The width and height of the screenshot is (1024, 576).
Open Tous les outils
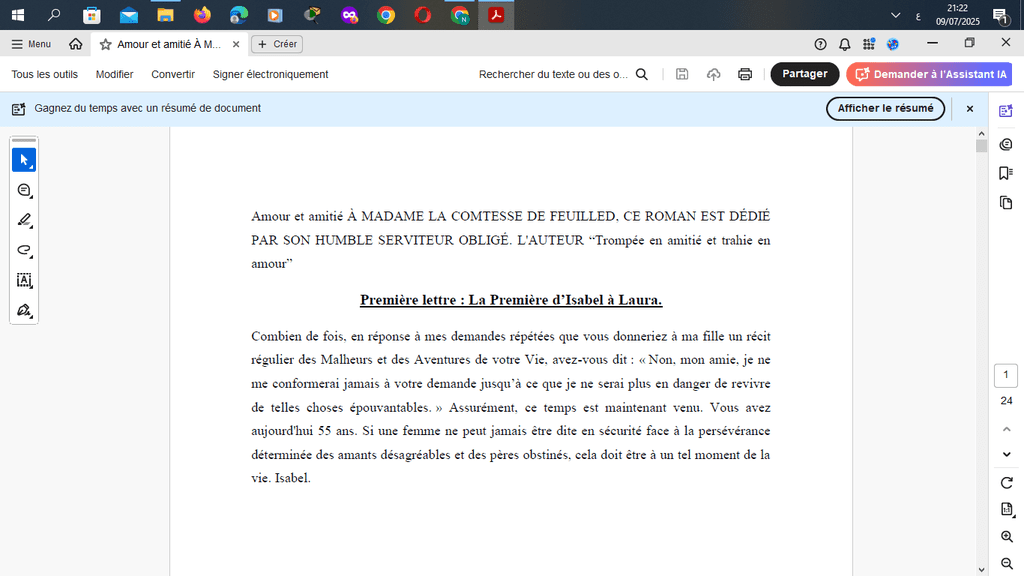tap(44, 74)
